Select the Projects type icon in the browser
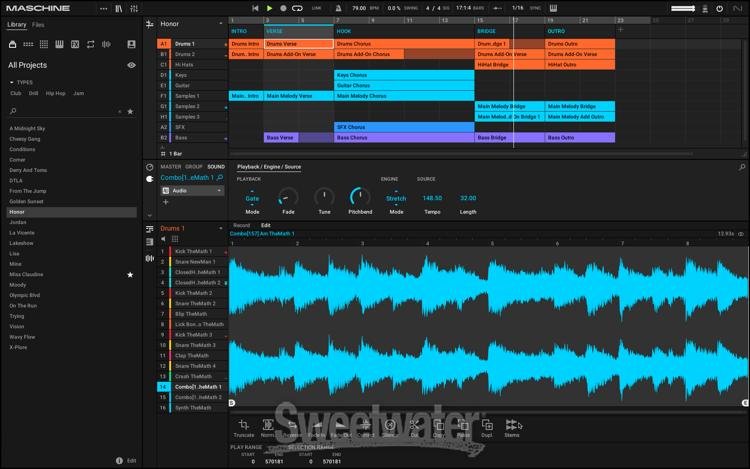This screenshot has height=469, width=750. [13, 44]
